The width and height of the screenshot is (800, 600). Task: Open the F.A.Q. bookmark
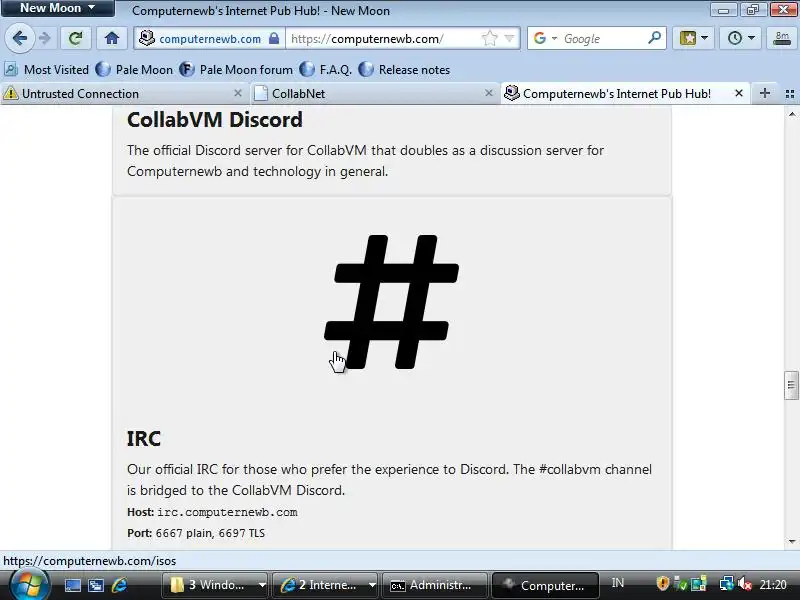pos(326,69)
